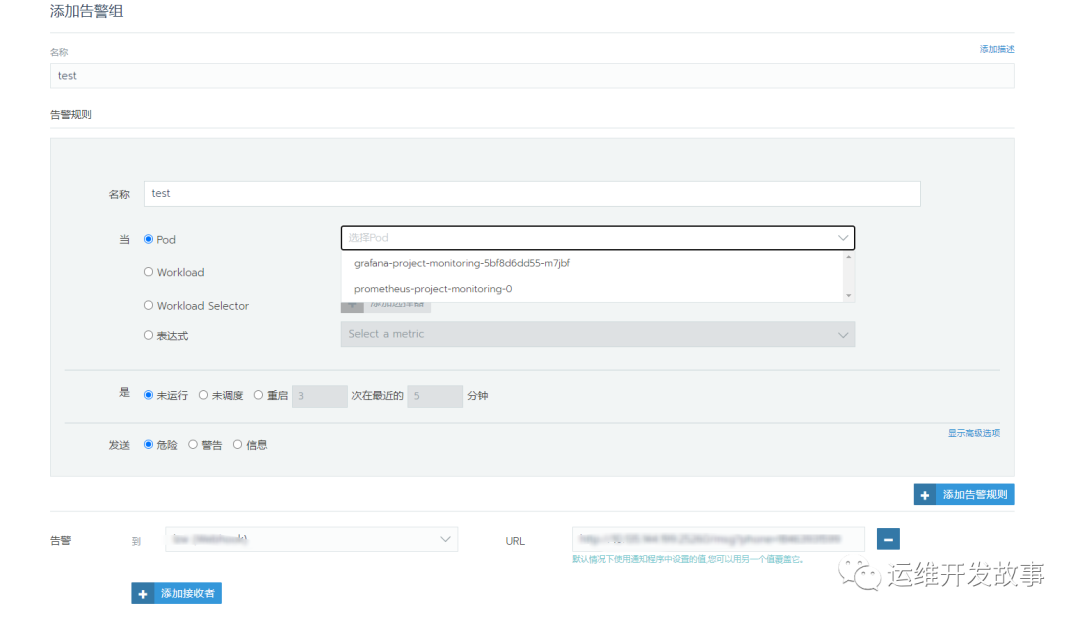Click the 显示高级选项 link

(x=973, y=433)
